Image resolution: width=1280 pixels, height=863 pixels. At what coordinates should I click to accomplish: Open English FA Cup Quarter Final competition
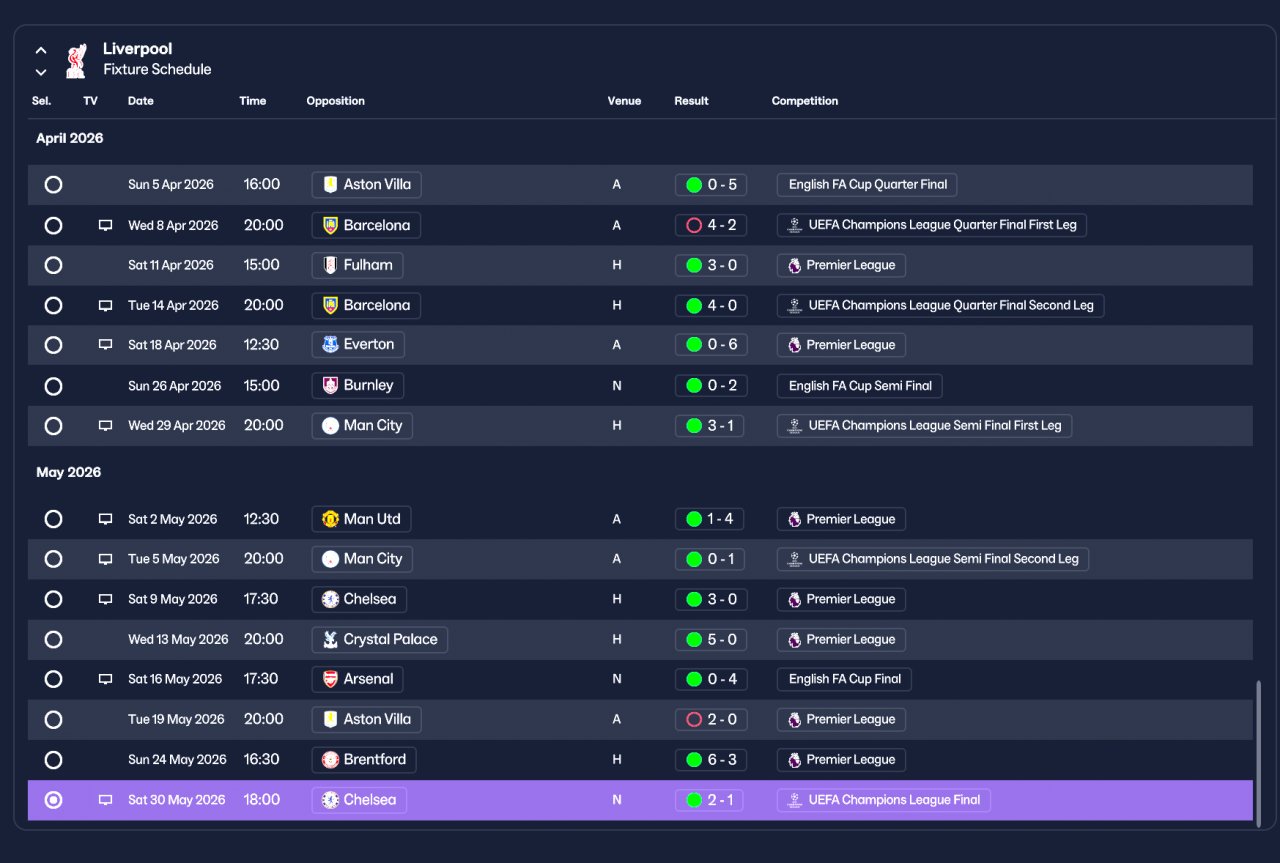[867, 185]
